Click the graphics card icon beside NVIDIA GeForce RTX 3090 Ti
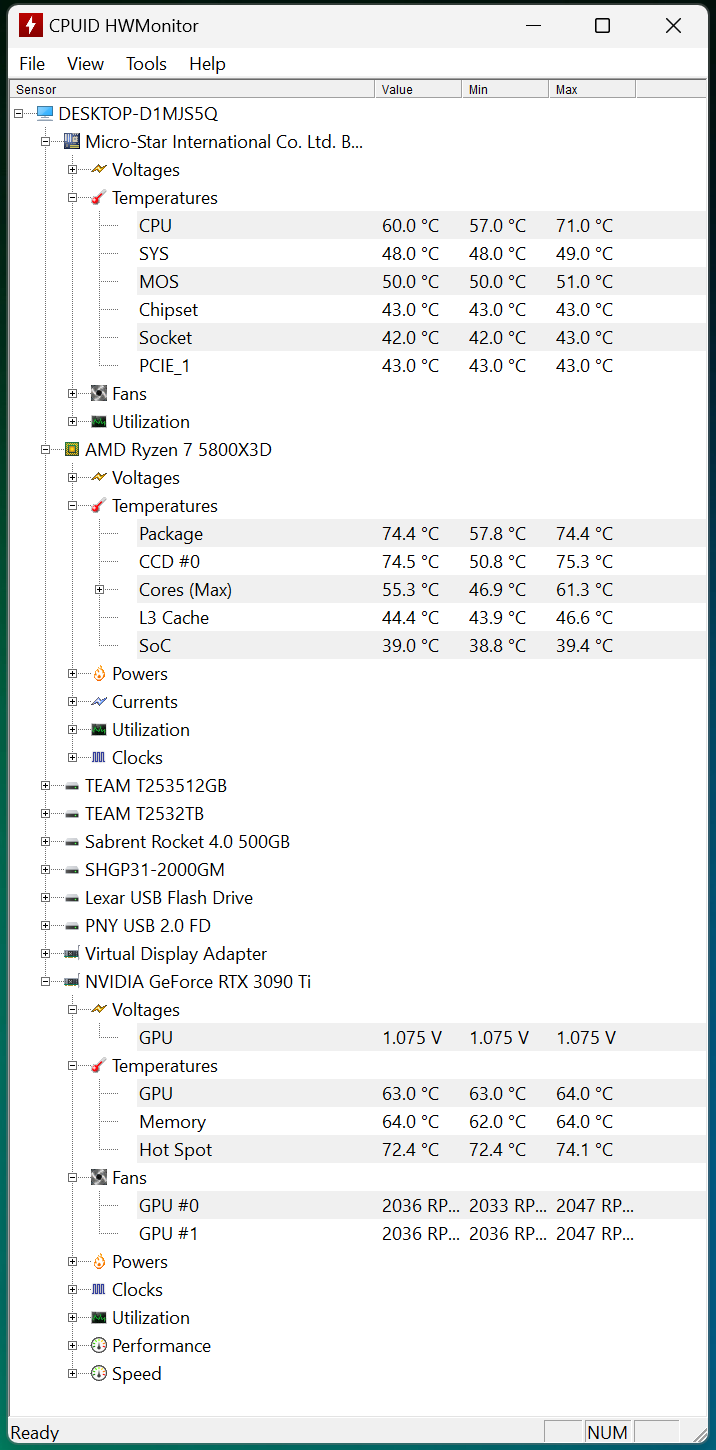This screenshot has width=716, height=1450. [x=72, y=982]
